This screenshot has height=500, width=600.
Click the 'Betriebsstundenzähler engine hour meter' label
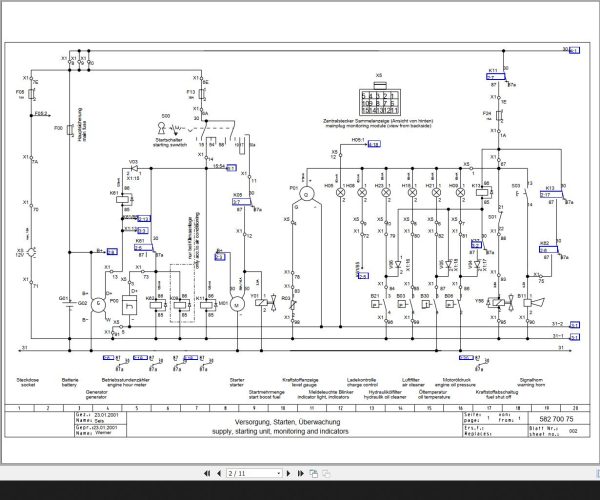[x=126, y=382]
